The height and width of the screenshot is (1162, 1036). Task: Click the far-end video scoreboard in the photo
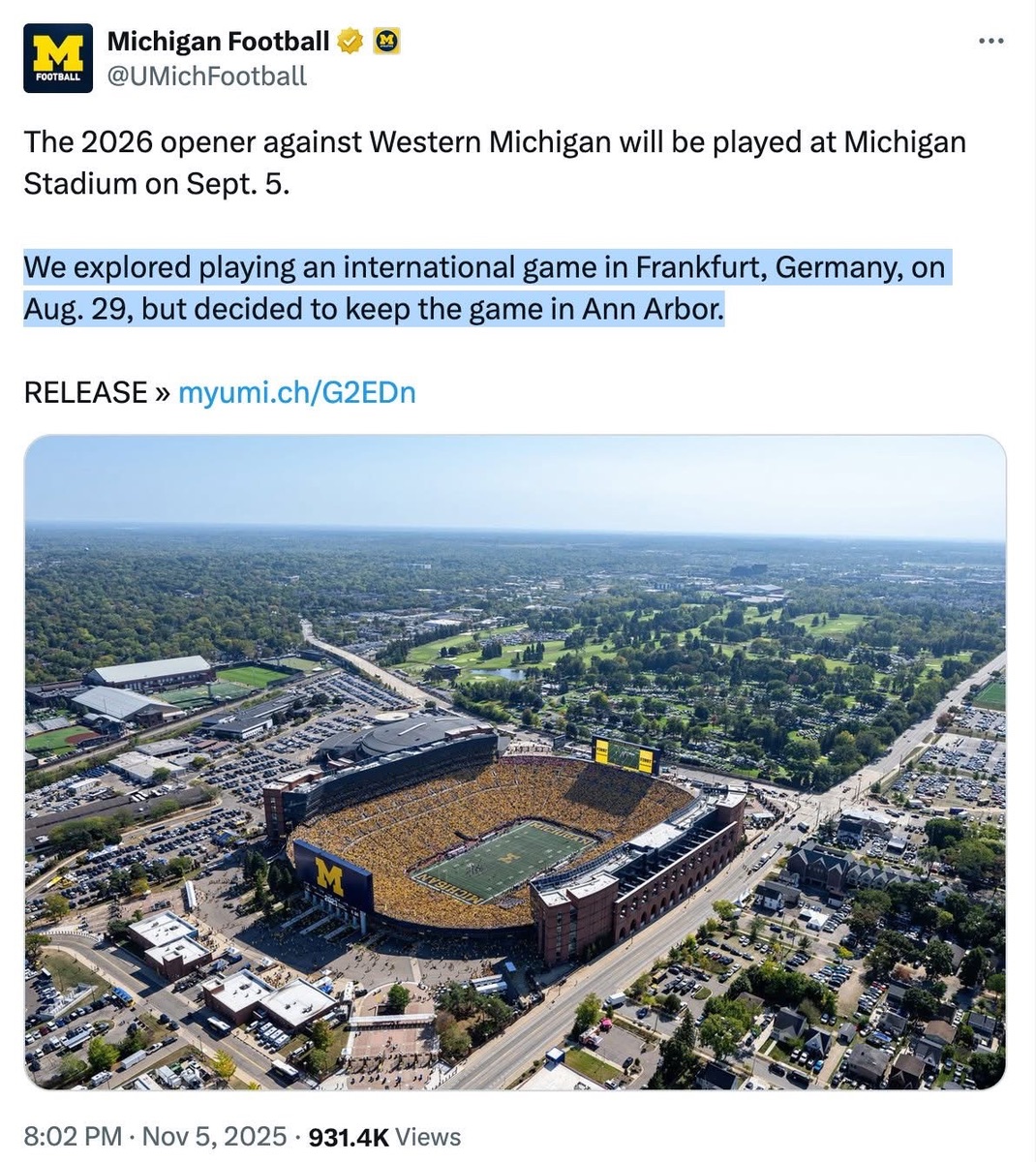(x=626, y=753)
